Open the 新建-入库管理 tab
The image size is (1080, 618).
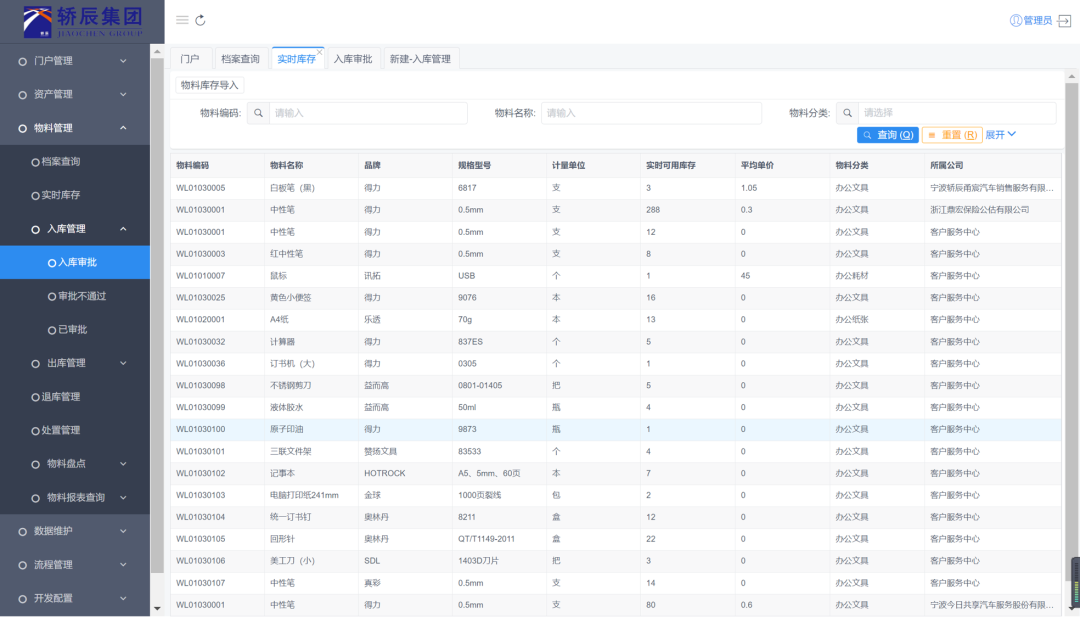tap(420, 59)
